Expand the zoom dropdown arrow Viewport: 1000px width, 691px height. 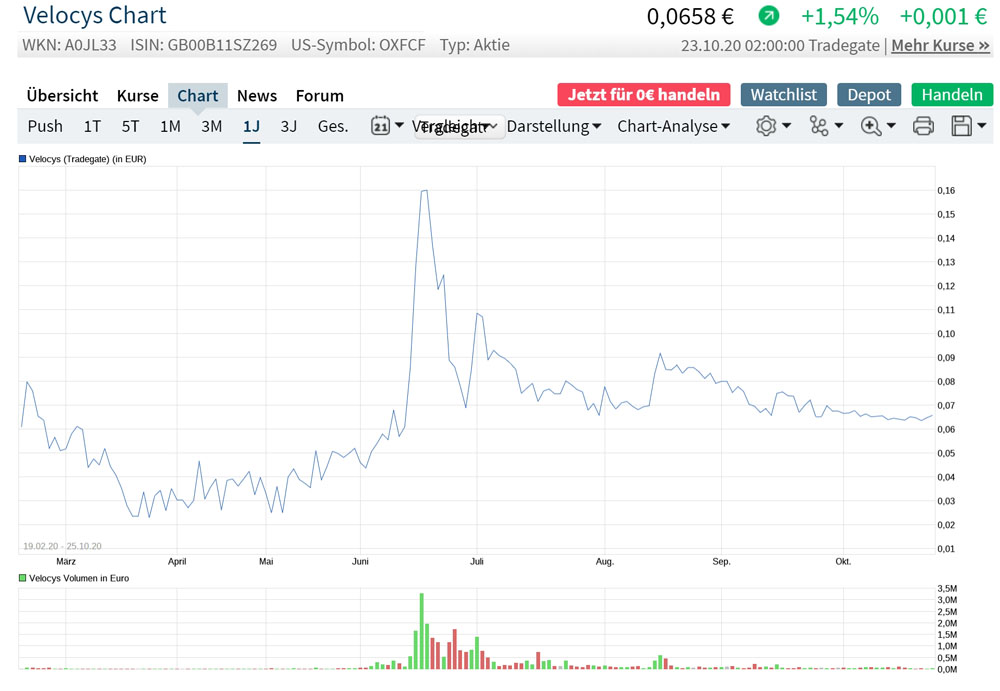click(x=891, y=126)
